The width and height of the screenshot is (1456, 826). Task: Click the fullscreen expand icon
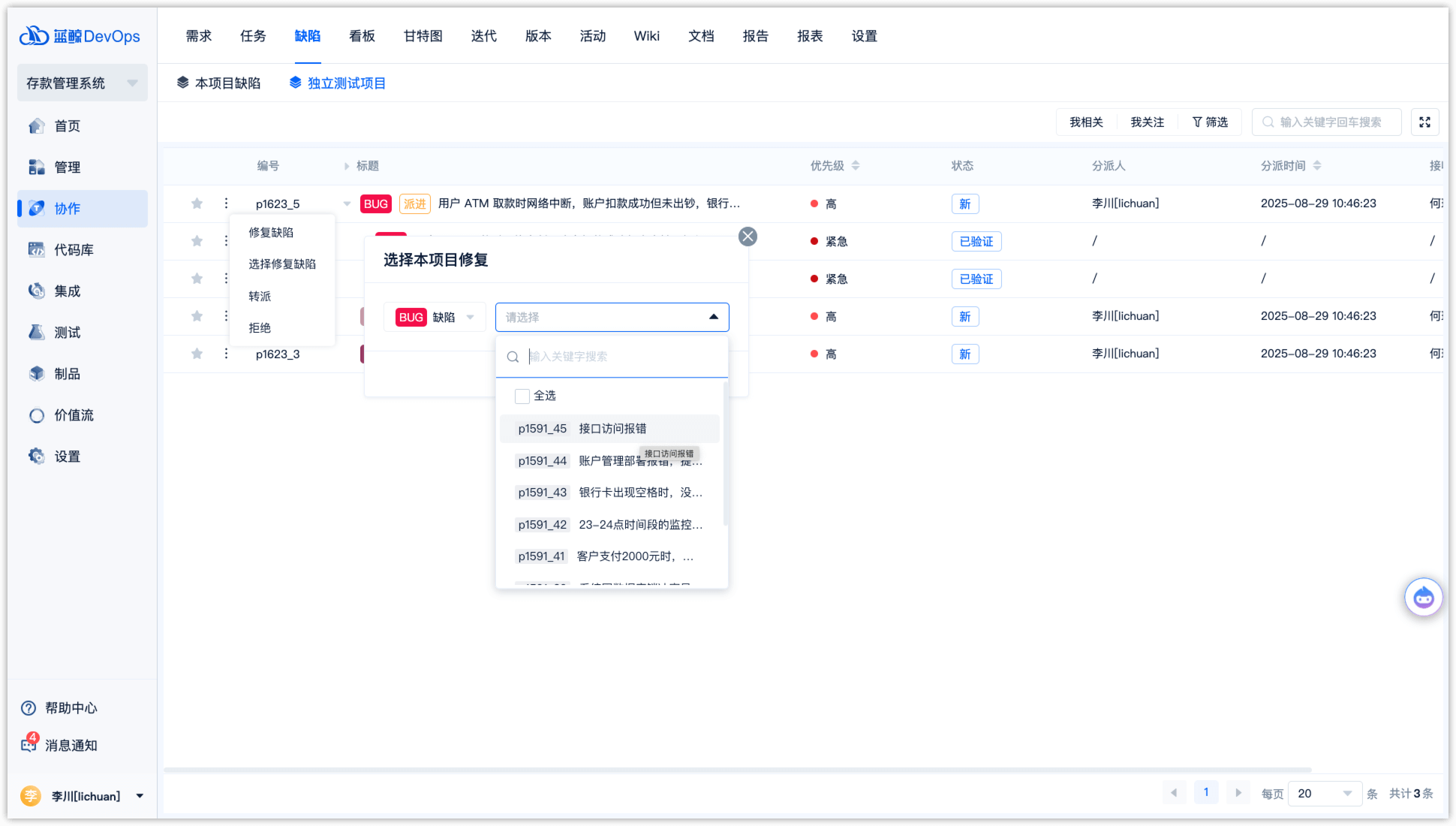(x=1424, y=122)
